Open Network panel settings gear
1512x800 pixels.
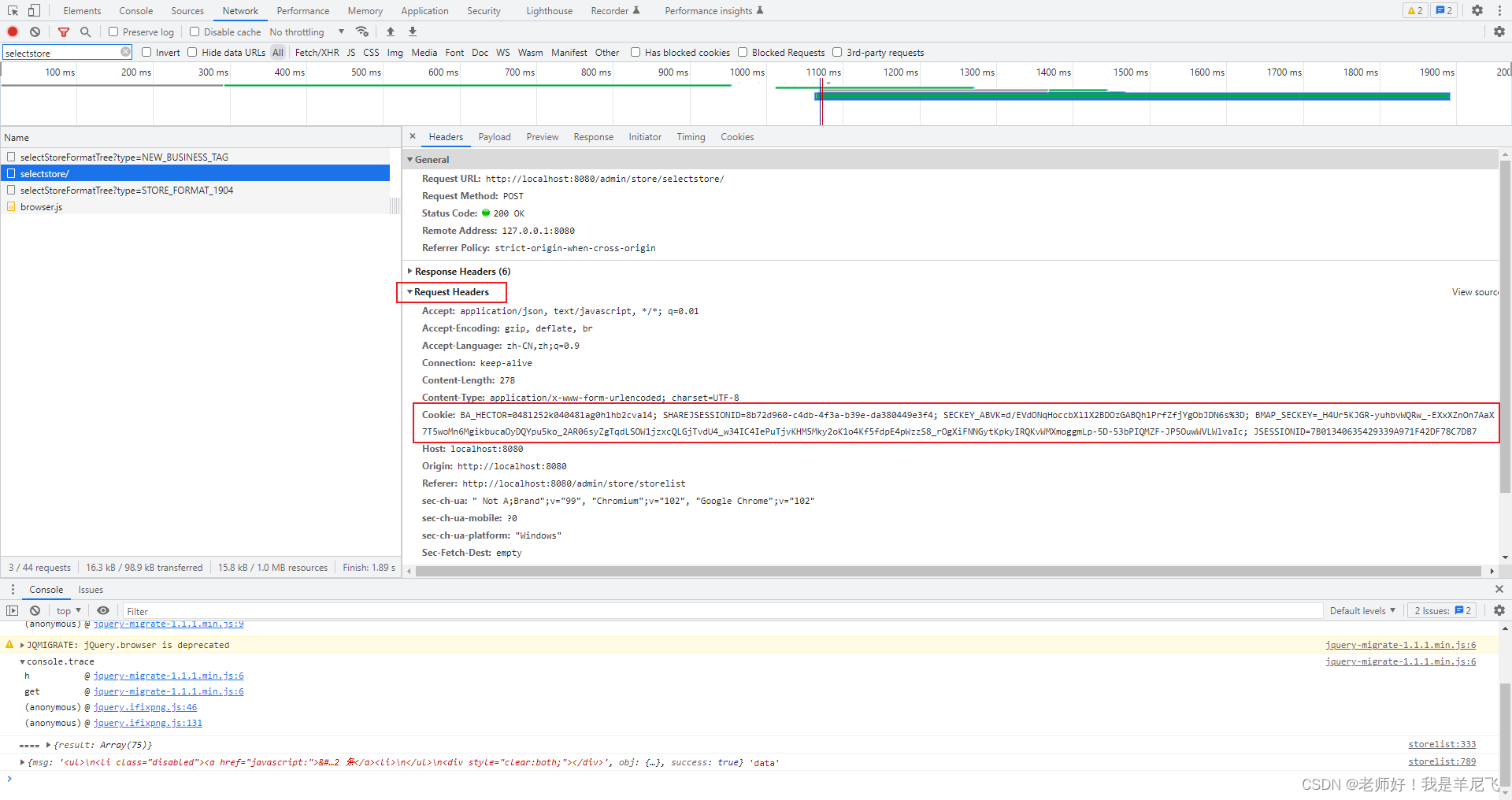[x=1499, y=32]
